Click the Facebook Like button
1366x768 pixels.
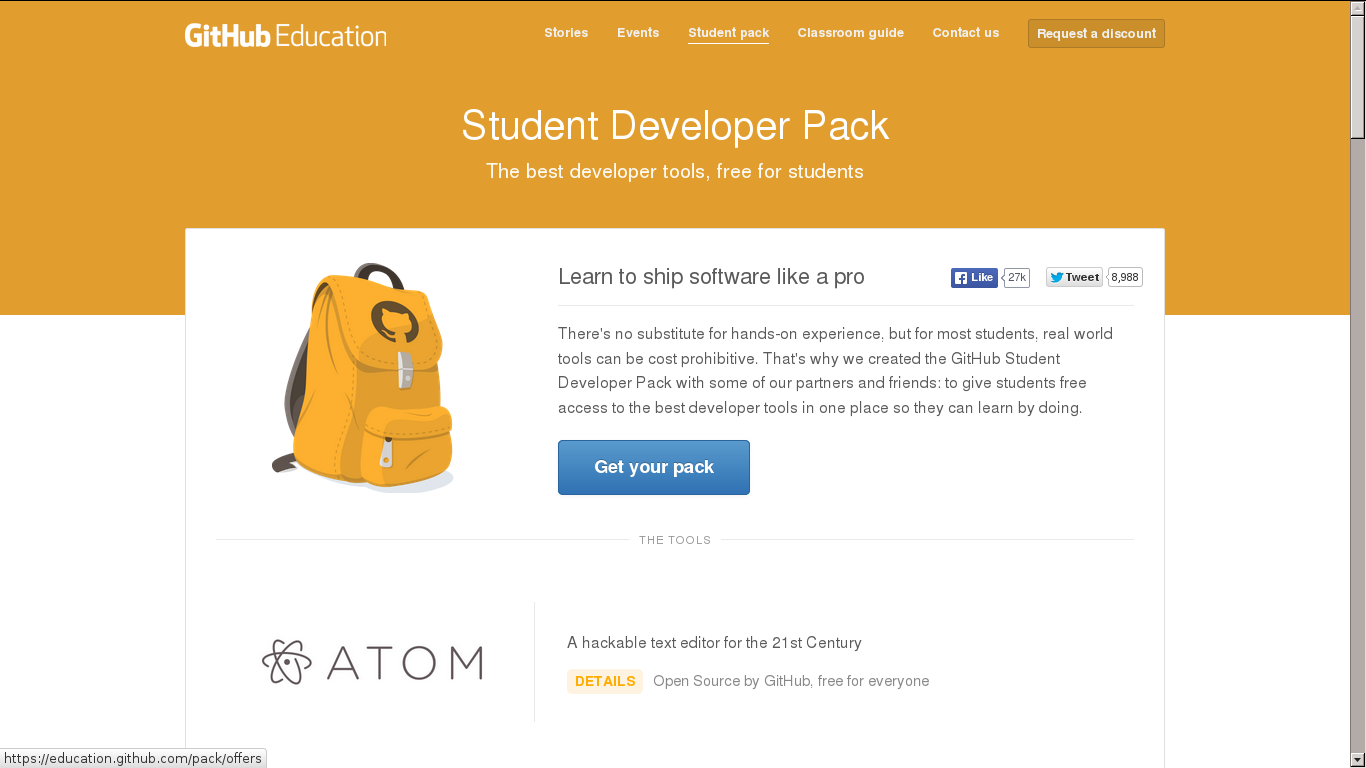(x=974, y=278)
